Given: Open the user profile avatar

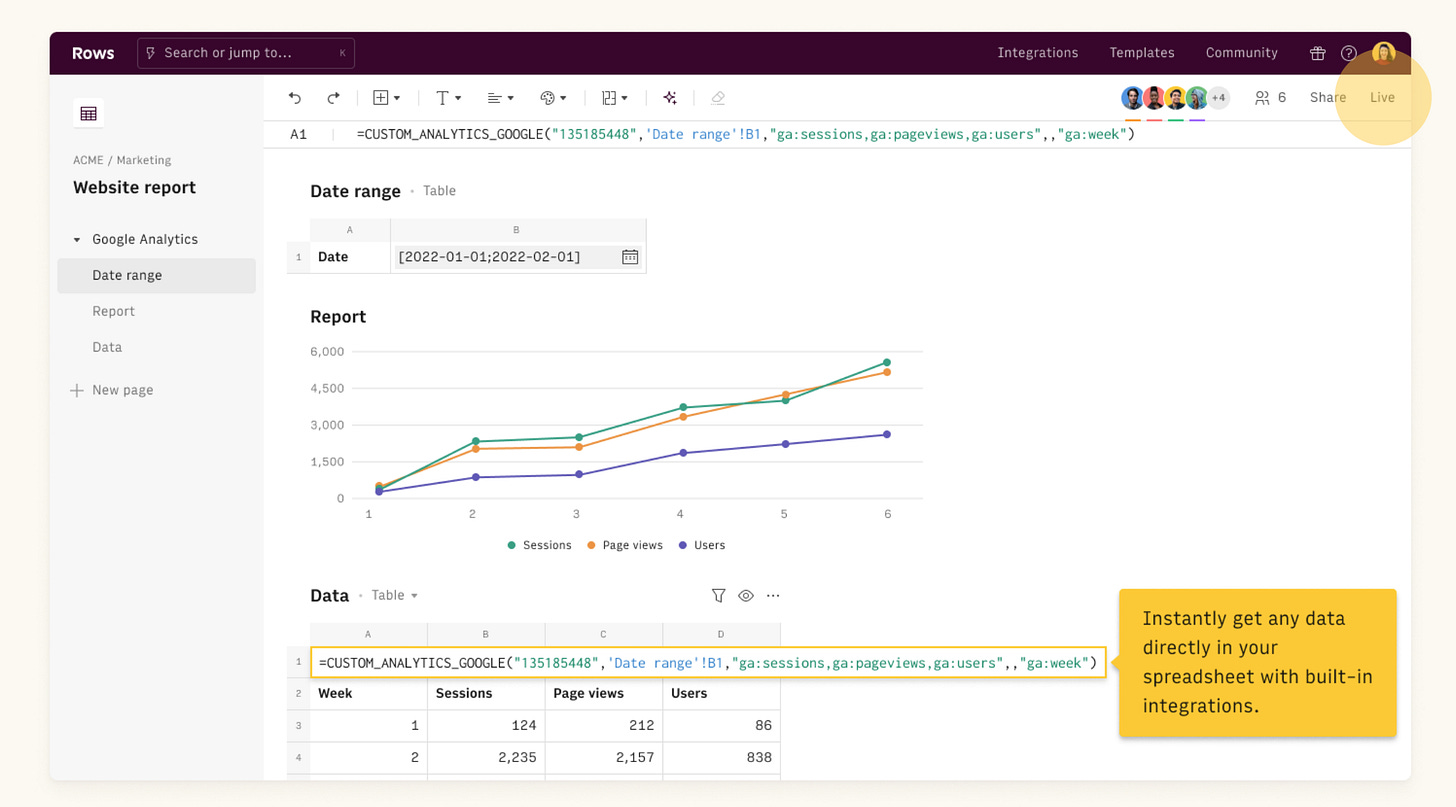Looking at the screenshot, I should click(x=1383, y=53).
